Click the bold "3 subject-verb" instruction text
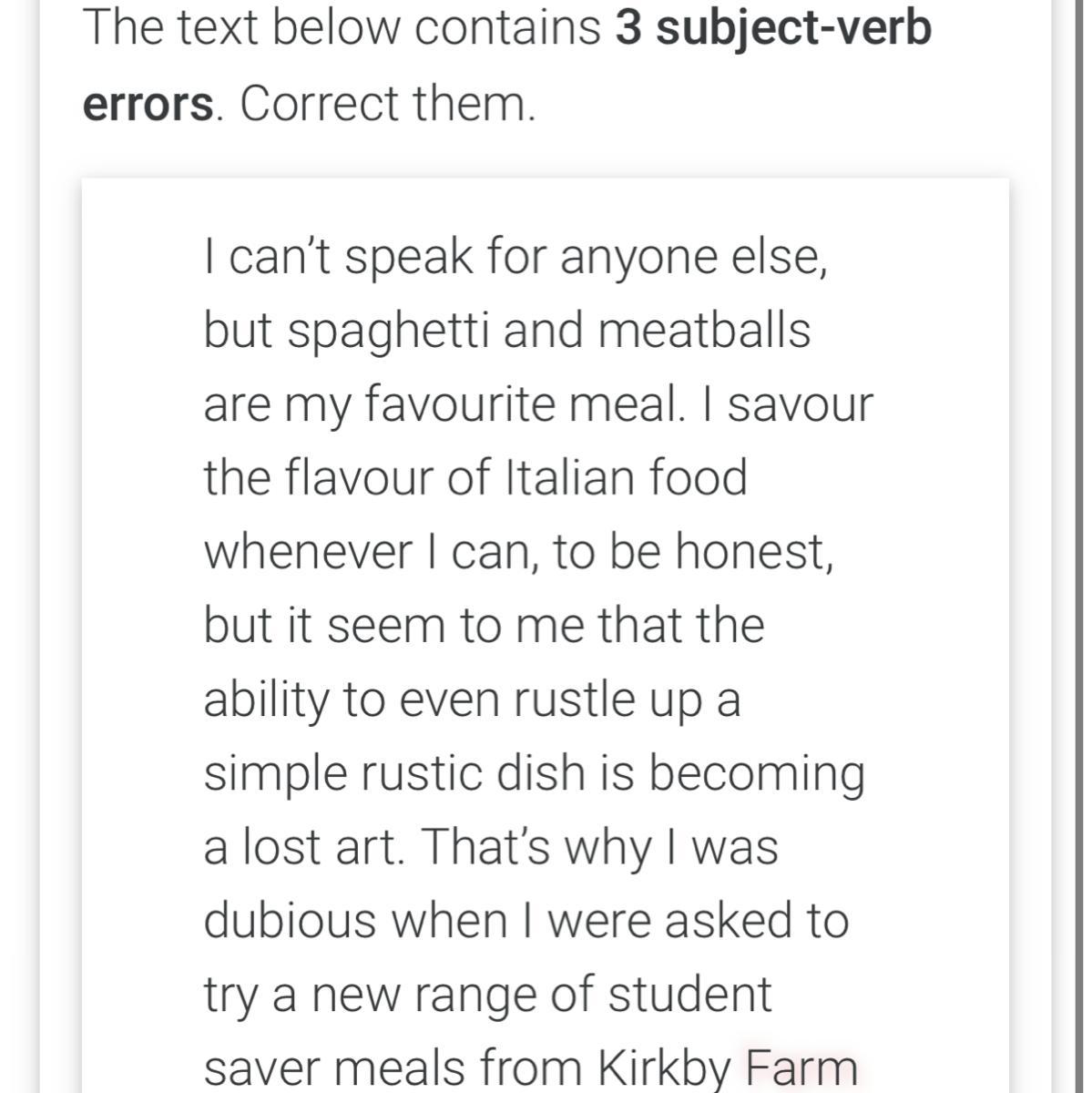 point(773,28)
